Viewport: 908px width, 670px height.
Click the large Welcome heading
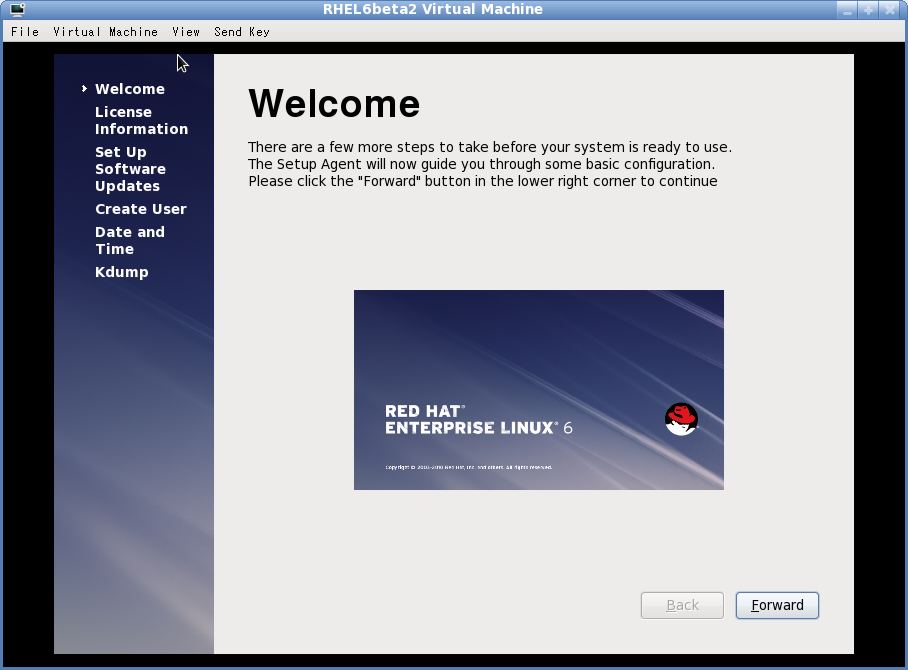(x=334, y=104)
